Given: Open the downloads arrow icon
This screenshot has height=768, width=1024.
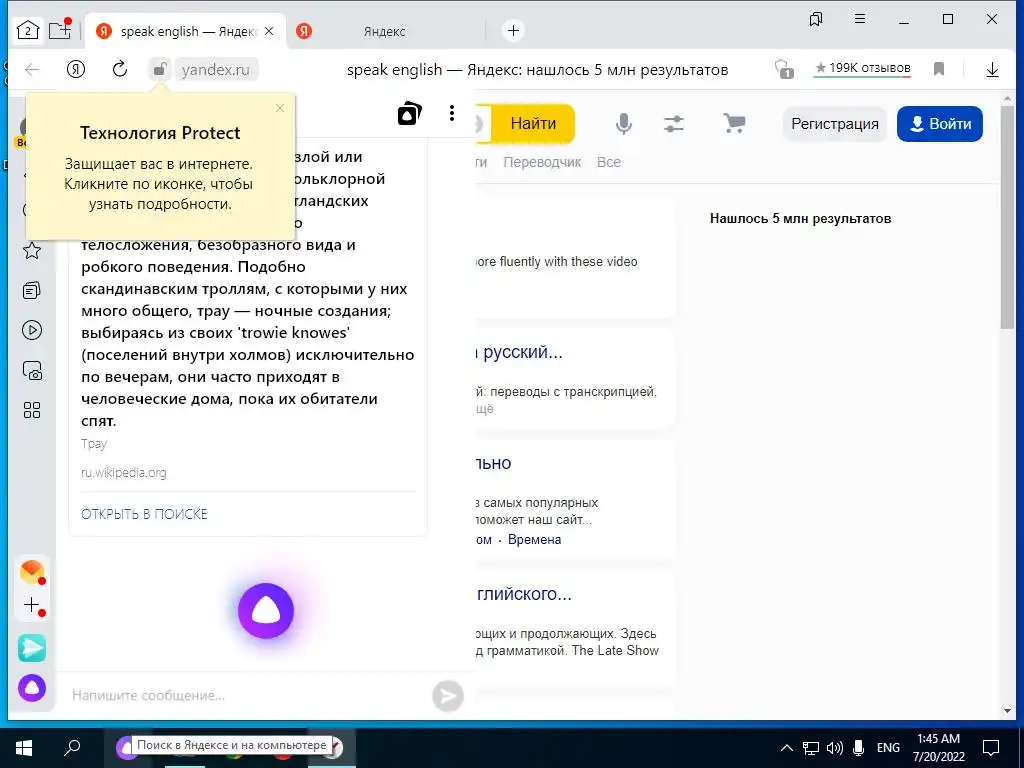Looking at the screenshot, I should 992,69.
